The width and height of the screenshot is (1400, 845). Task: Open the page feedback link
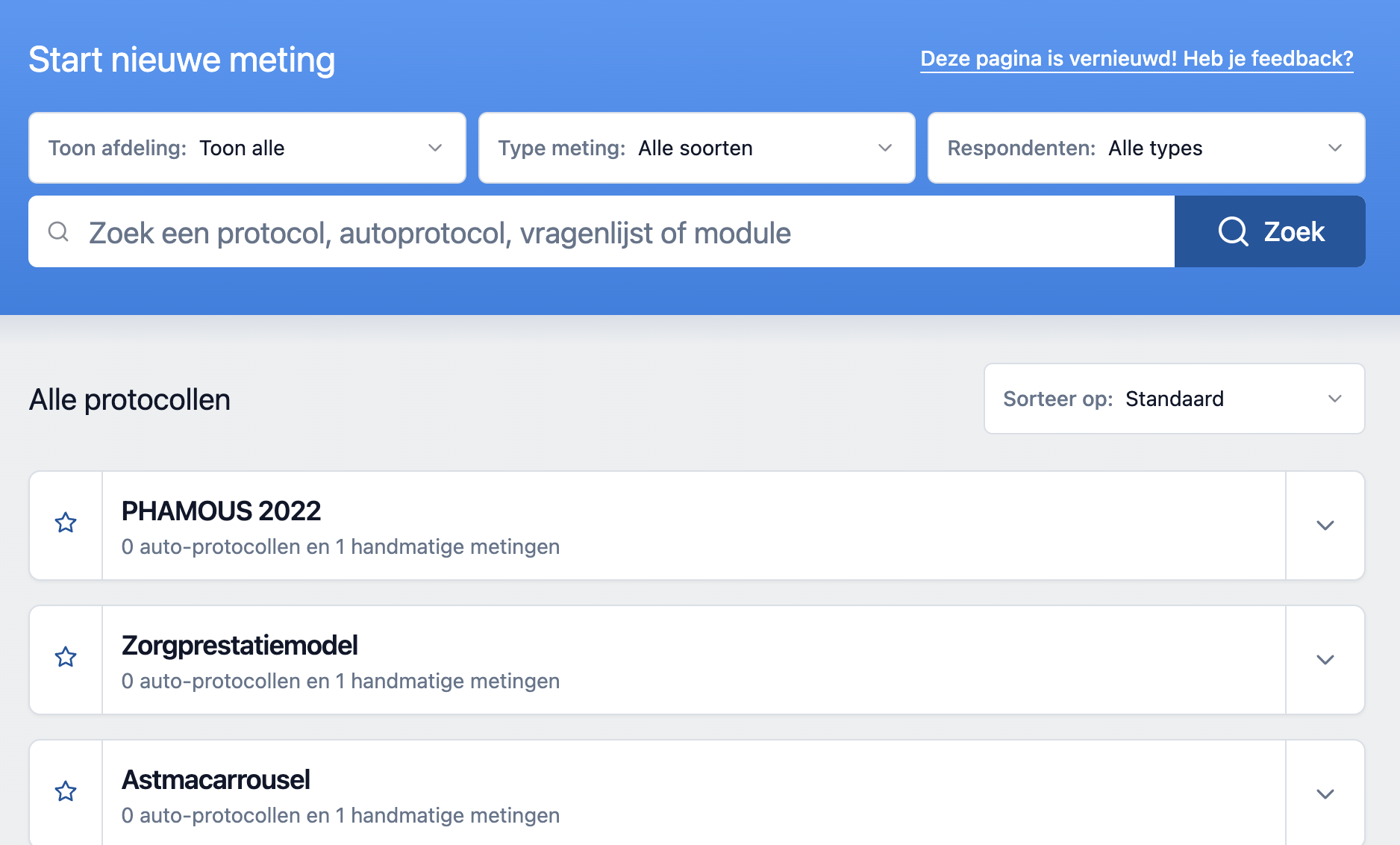pos(1136,58)
